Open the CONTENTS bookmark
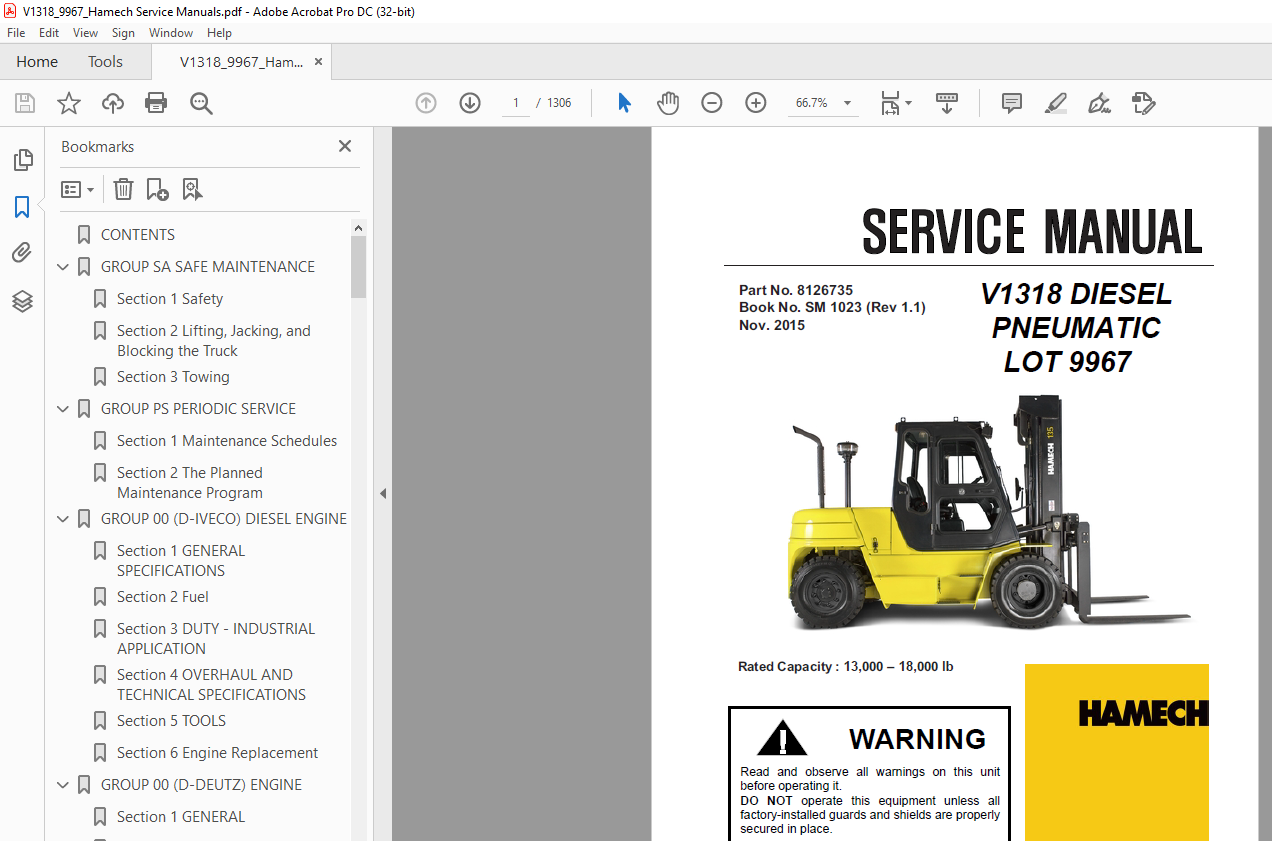 [138, 235]
